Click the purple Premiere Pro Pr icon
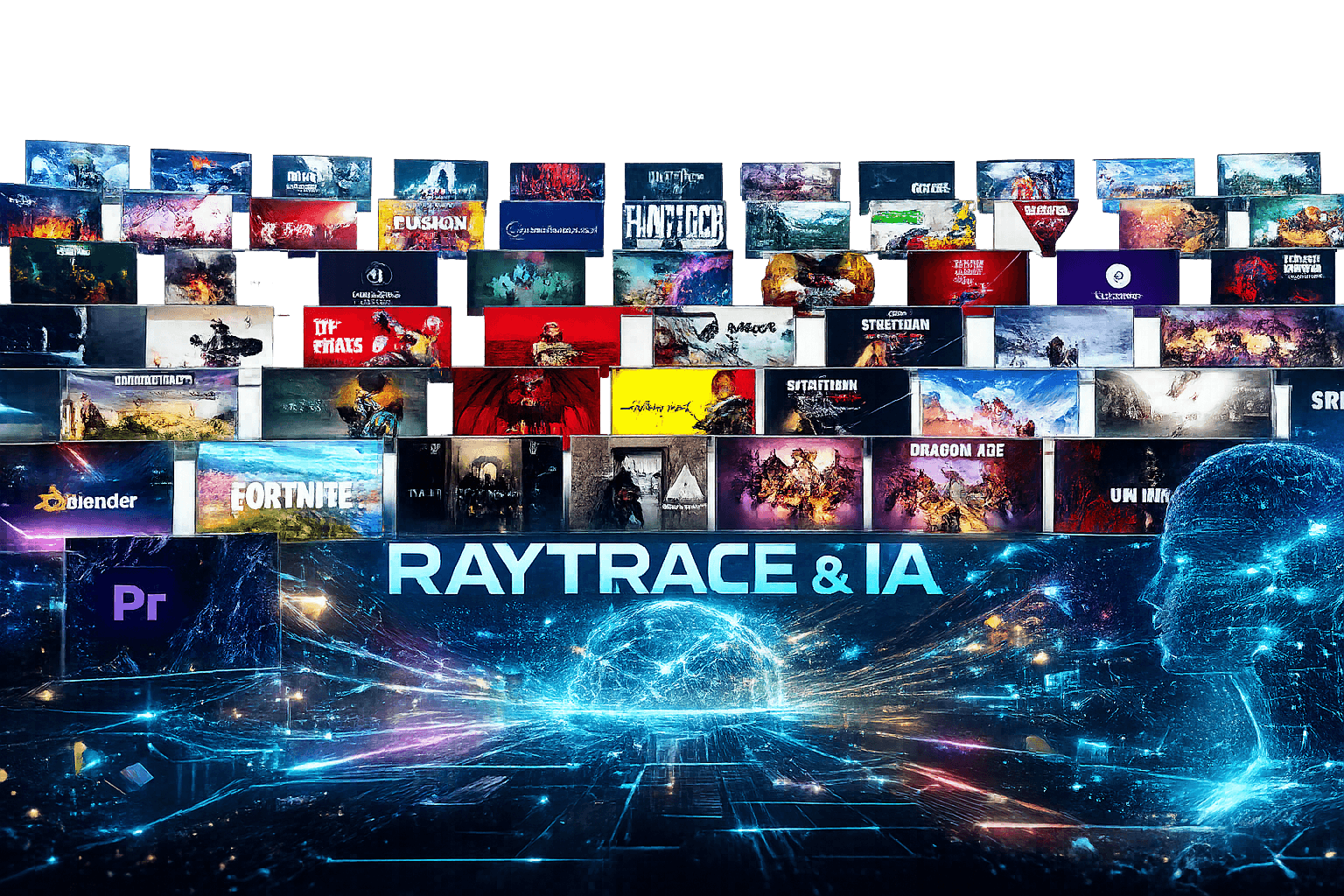 [x=140, y=602]
